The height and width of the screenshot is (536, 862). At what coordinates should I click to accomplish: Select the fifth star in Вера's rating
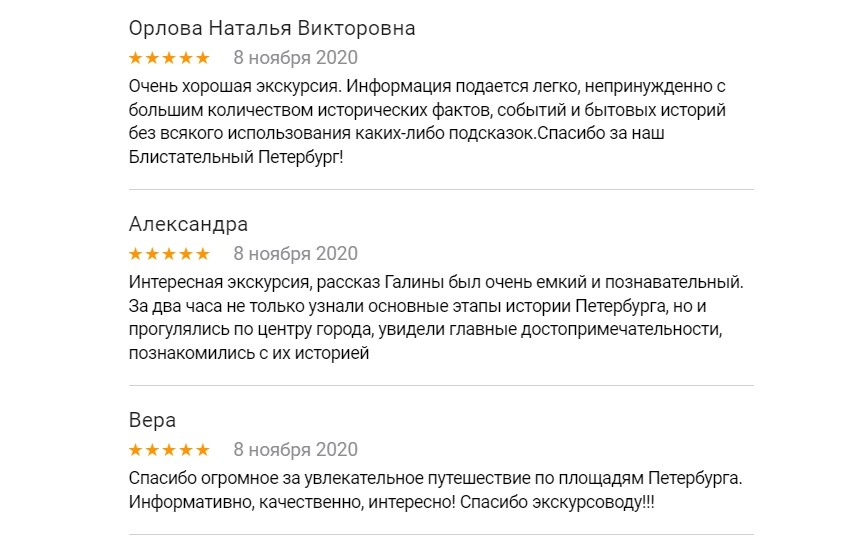203,450
